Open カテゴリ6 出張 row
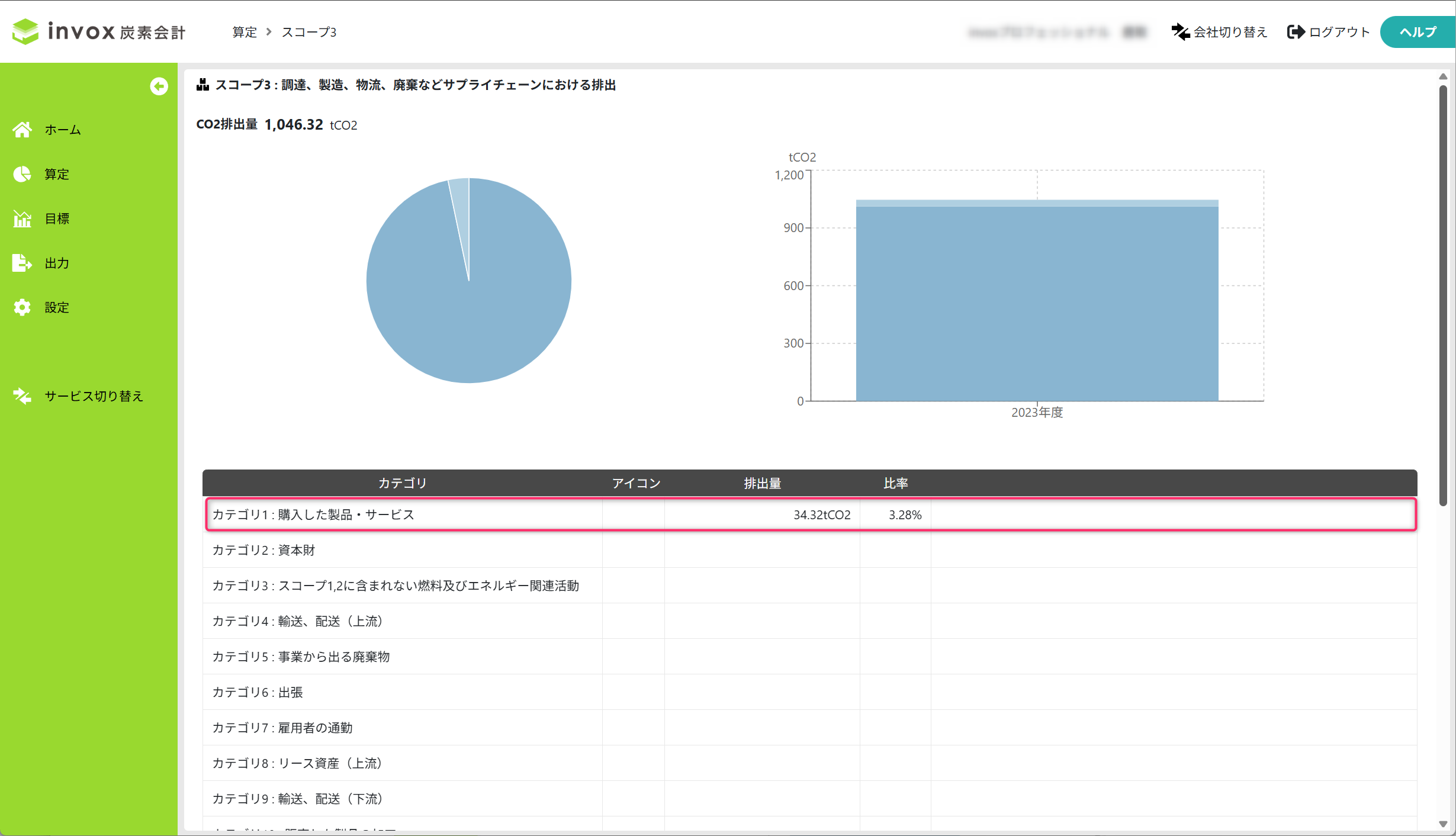This screenshot has height=836, width=1456. click(x=258, y=692)
